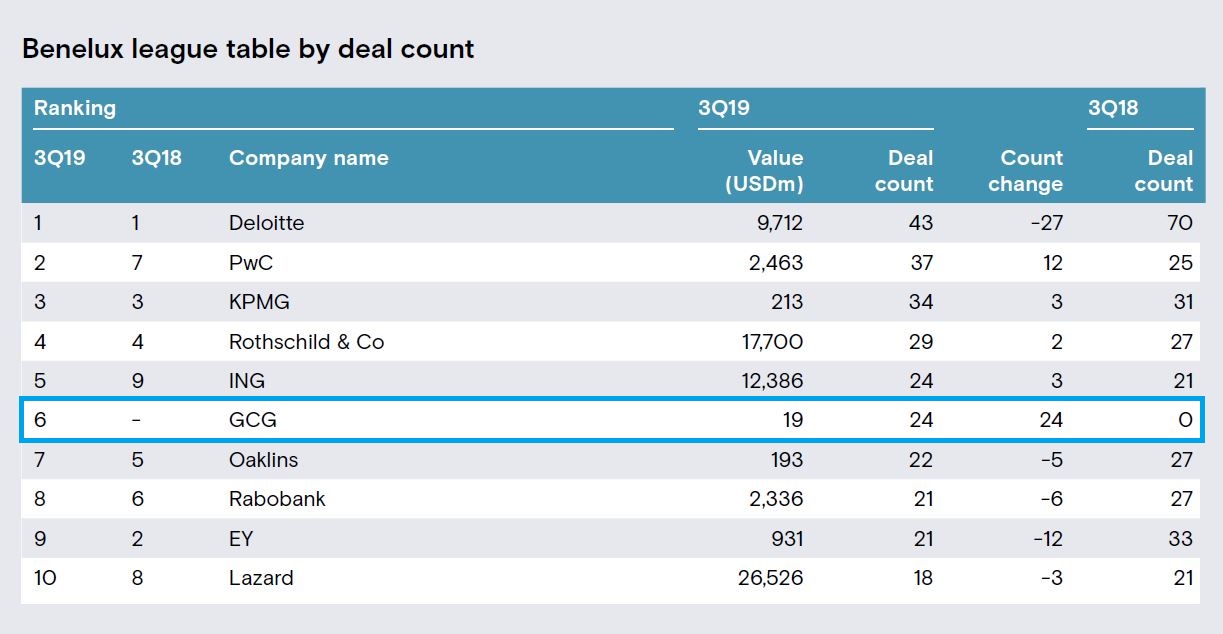The height and width of the screenshot is (634, 1223).
Task: Click Rabobank's count change "-6"
Action: point(1052,499)
